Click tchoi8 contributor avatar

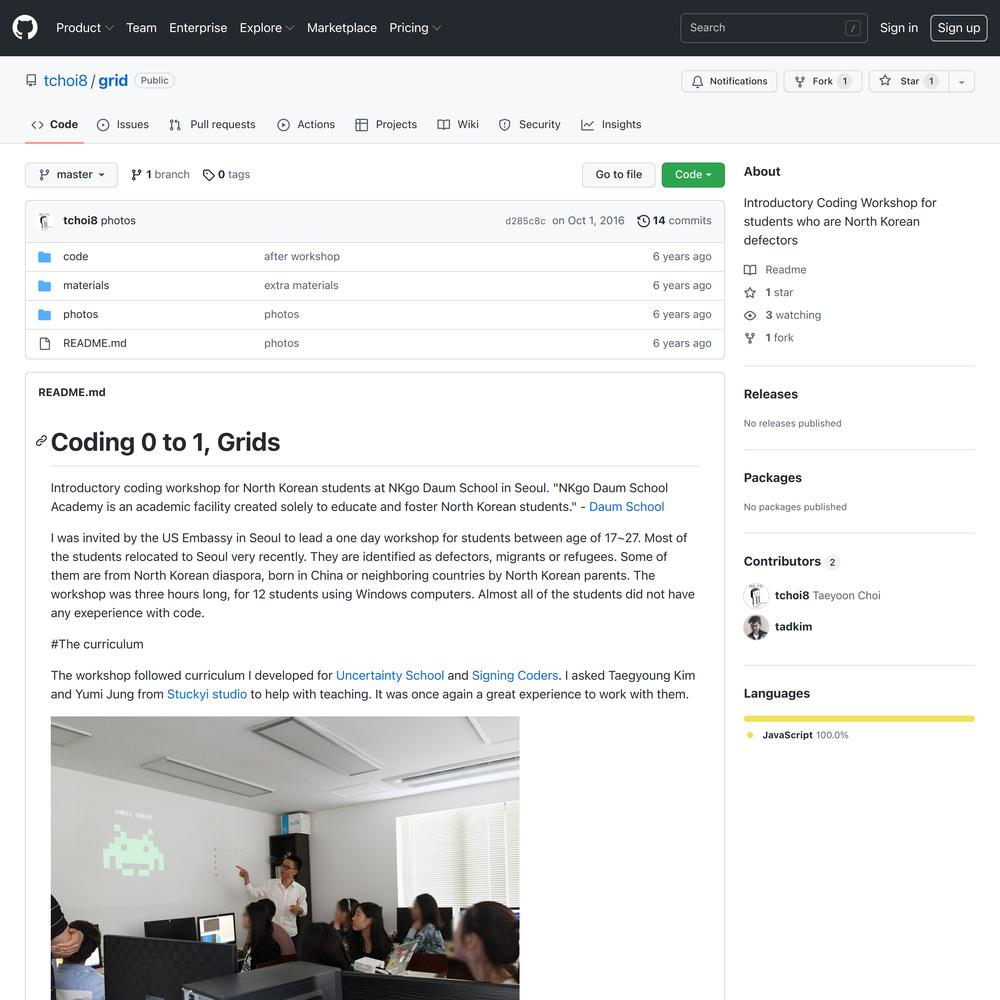[756, 596]
